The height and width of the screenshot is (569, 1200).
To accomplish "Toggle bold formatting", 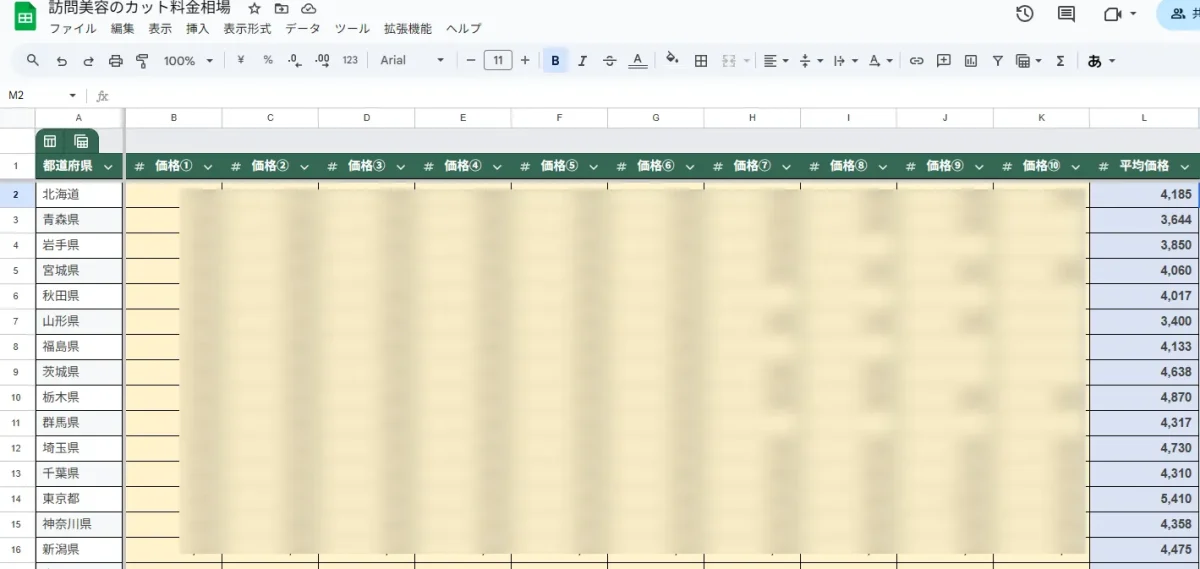I will pos(555,60).
